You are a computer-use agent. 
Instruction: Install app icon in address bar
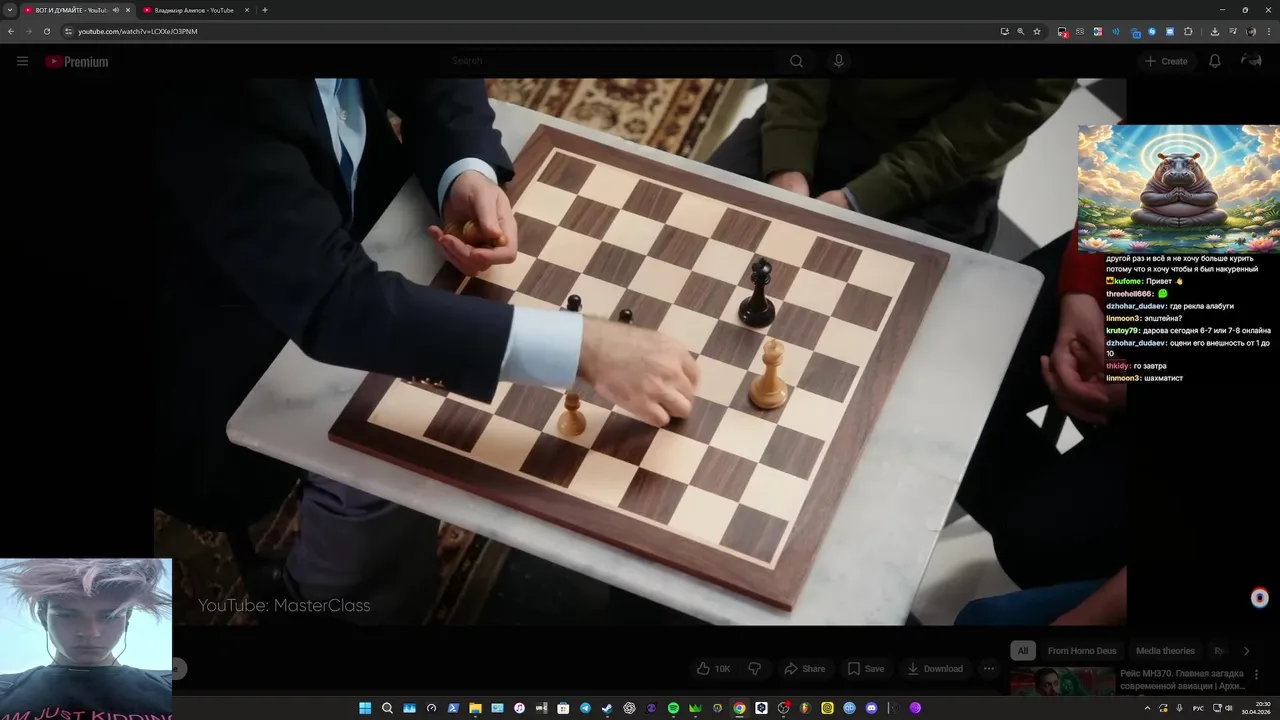pyautogui.click(x=1005, y=31)
